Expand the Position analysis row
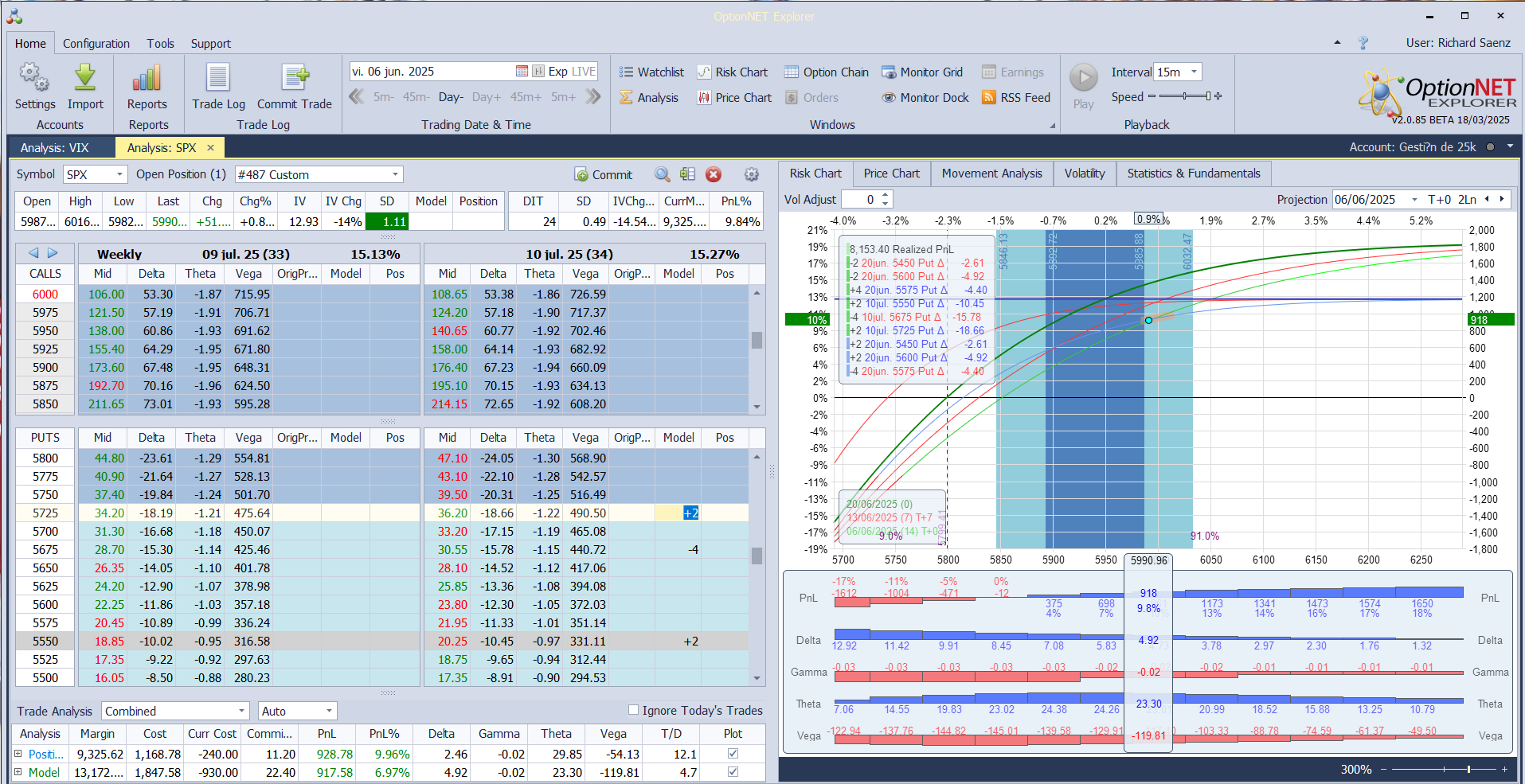 click(18, 753)
